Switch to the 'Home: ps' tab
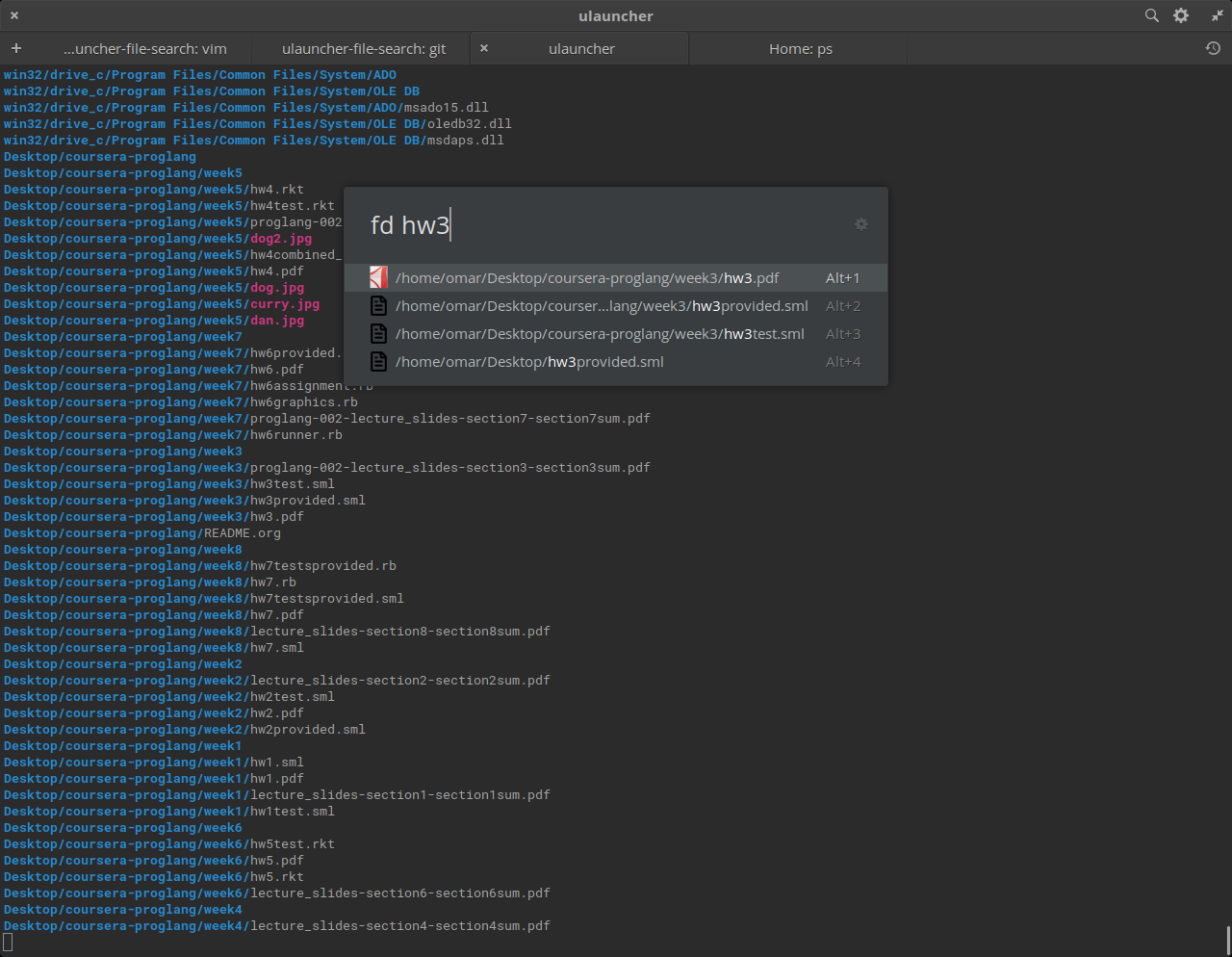Image resolution: width=1232 pixels, height=957 pixels. (x=799, y=47)
